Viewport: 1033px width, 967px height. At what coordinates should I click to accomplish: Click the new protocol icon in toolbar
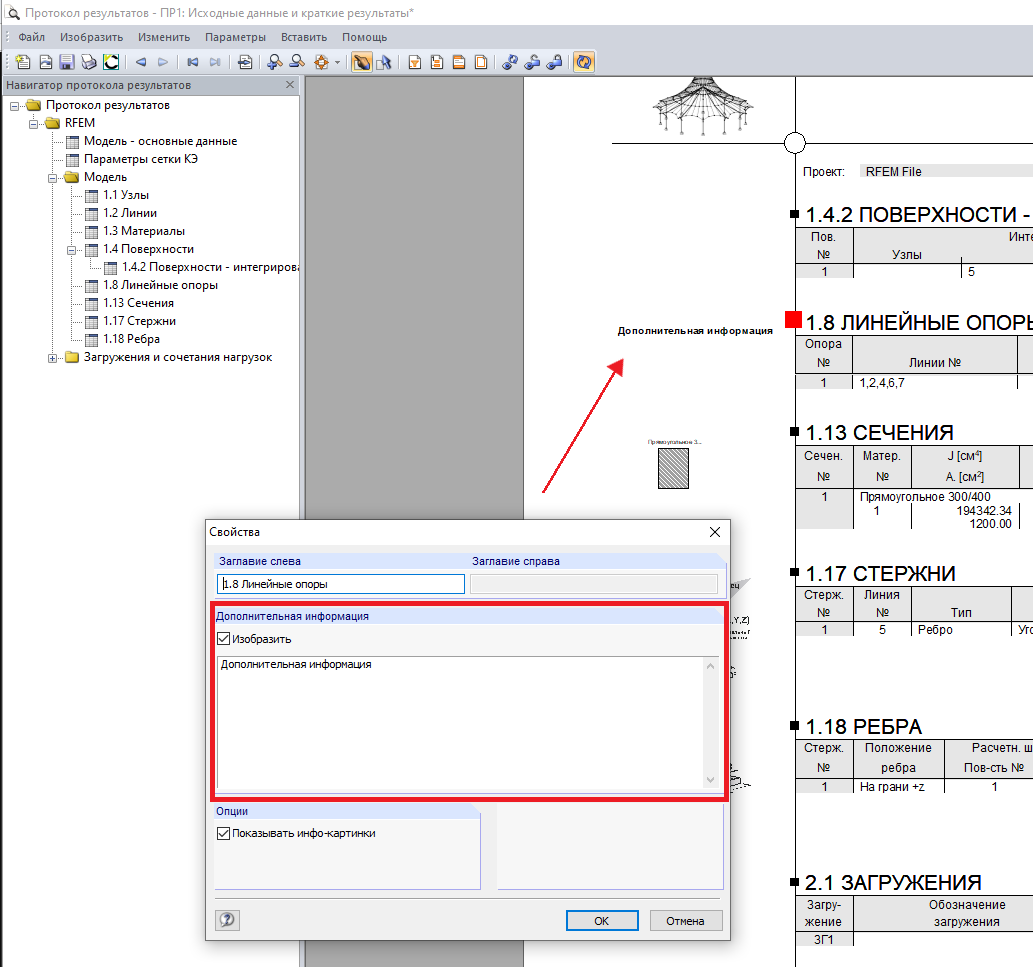coord(23,62)
